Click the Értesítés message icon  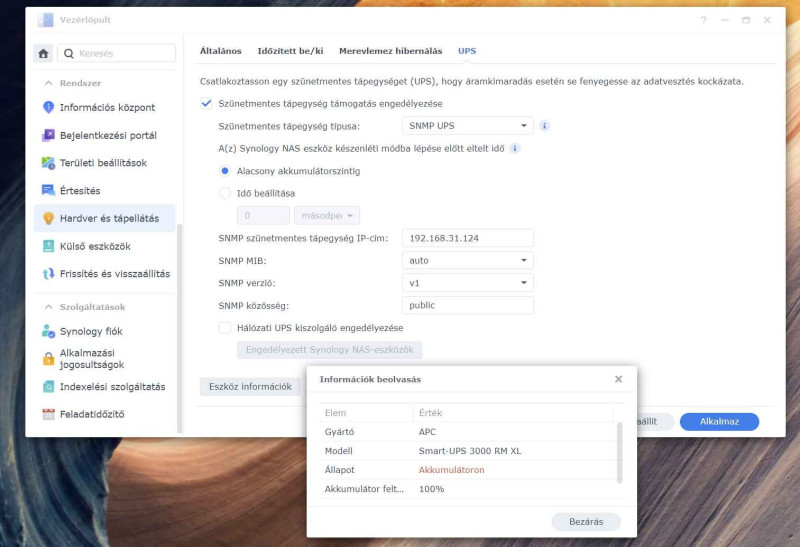click(x=48, y=190)
